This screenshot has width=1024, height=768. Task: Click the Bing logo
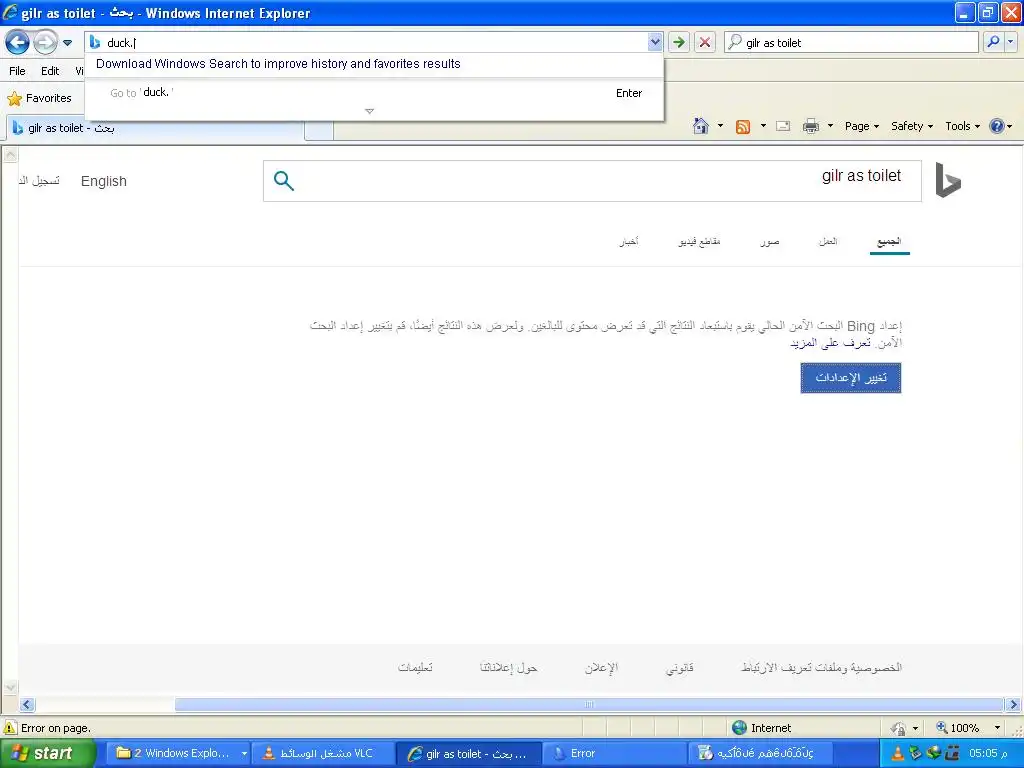coord(948,180)
